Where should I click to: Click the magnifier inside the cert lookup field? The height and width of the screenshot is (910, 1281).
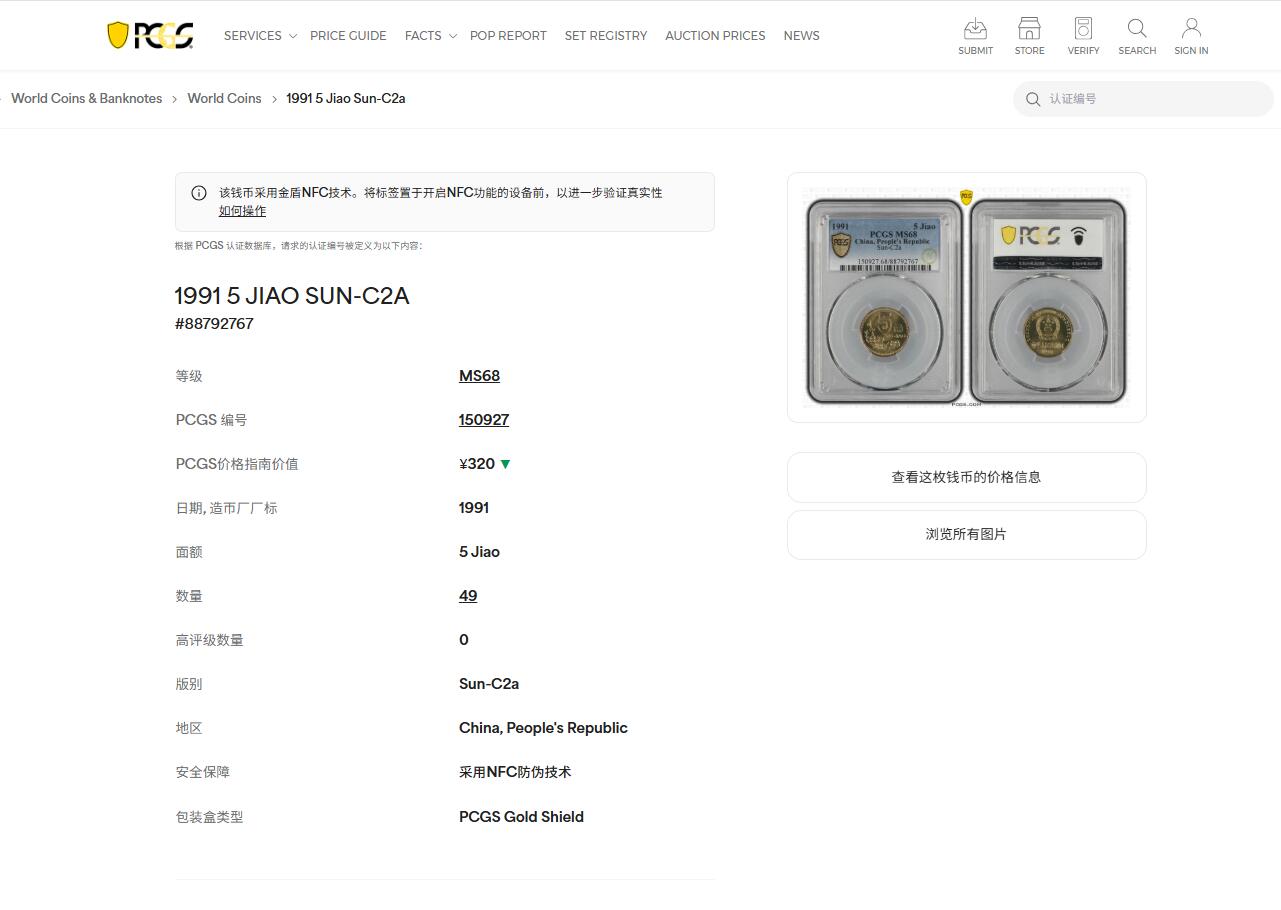(1032, 99)
